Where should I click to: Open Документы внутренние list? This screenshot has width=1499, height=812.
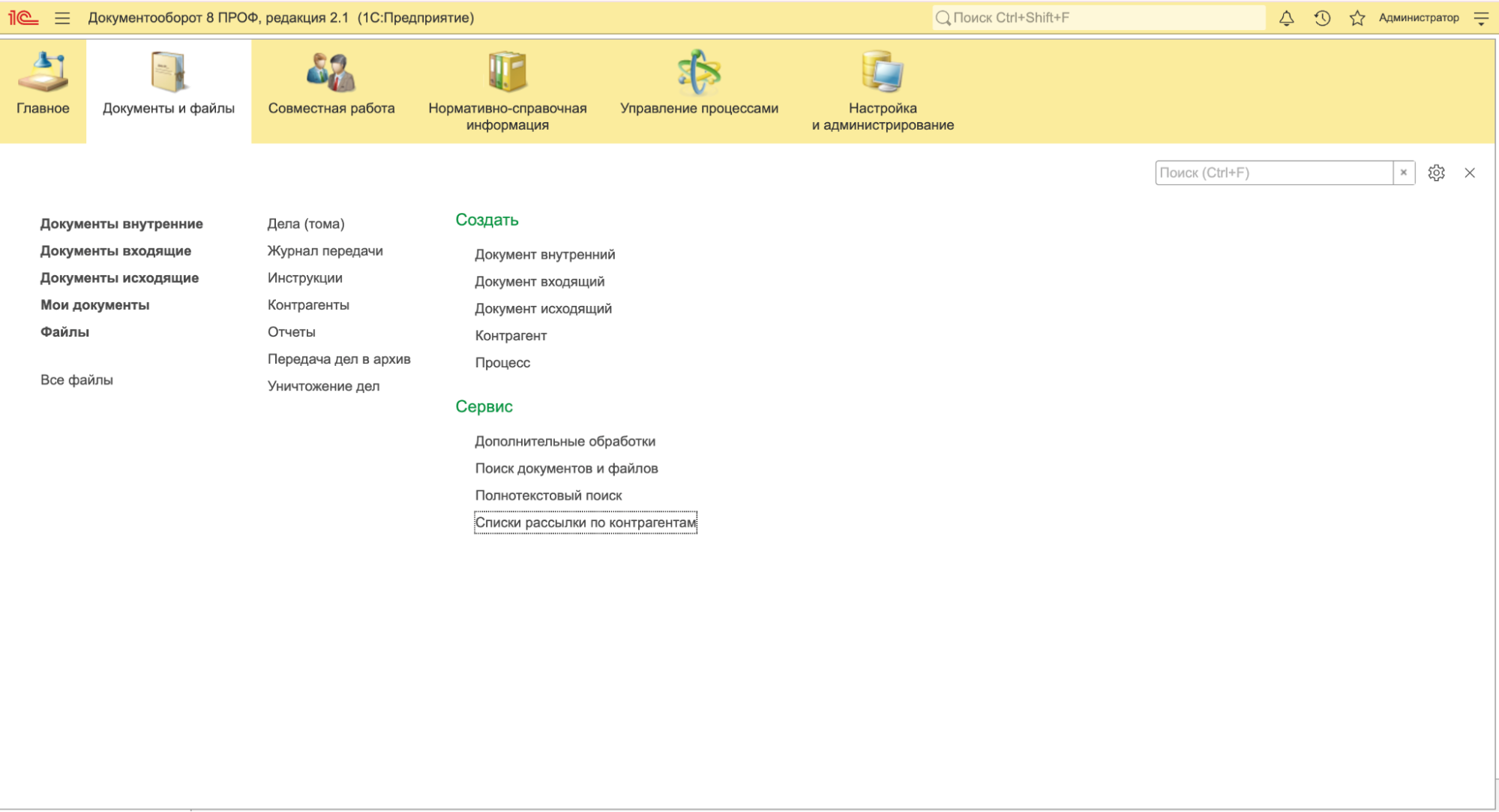[121, 224]
